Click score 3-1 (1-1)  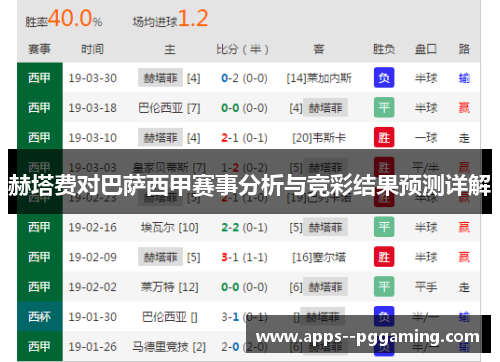pyautogui.click(x=244, y=257)
